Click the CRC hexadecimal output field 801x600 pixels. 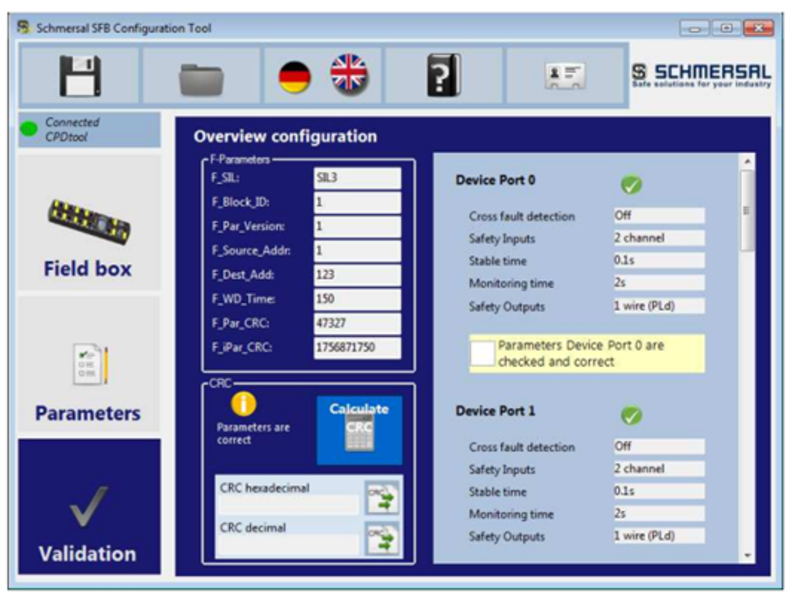click(x=289, y=505)
